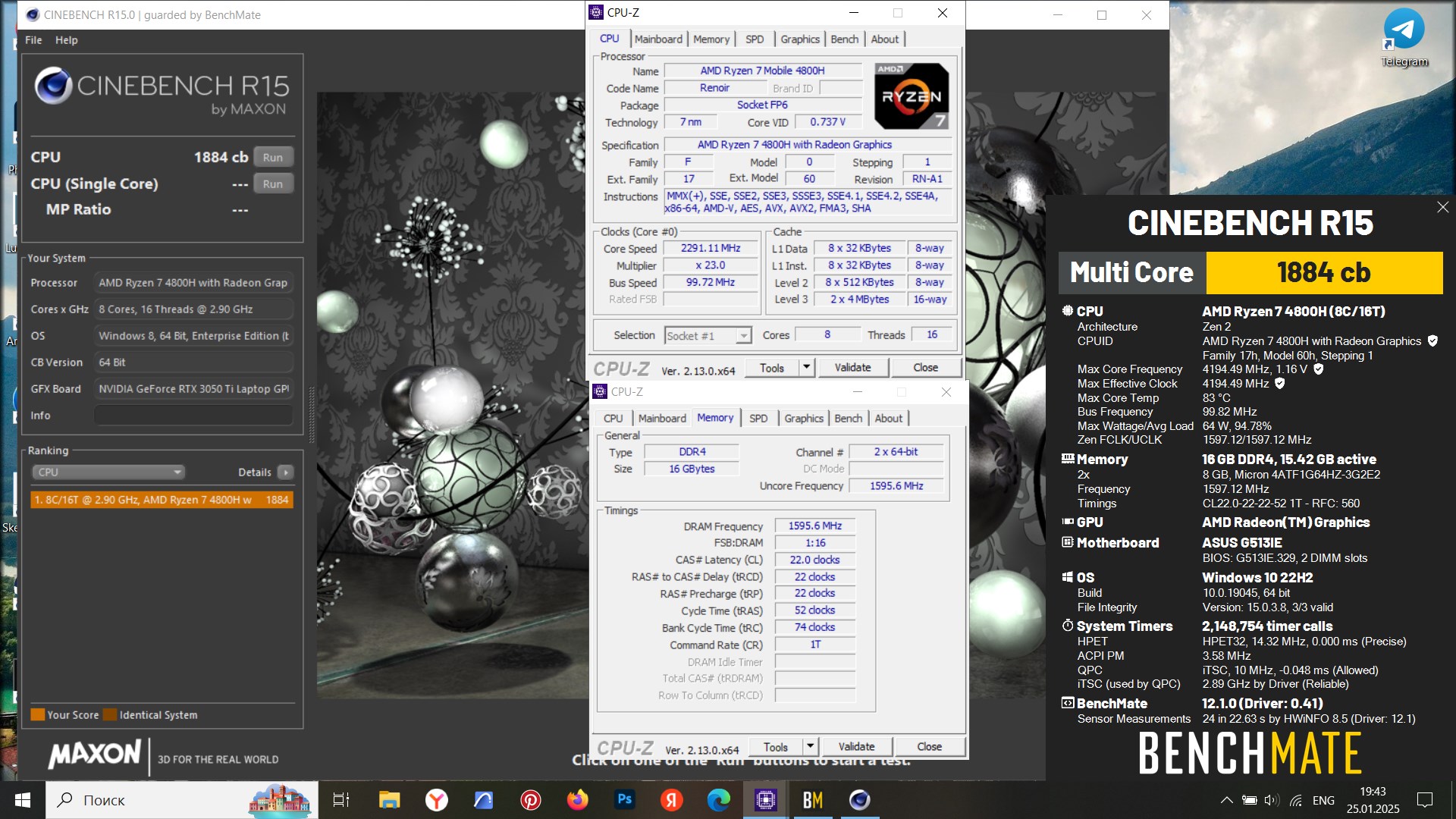Open the taskbar app after Explorer
1456x819 pixels.
click(436, 800)
